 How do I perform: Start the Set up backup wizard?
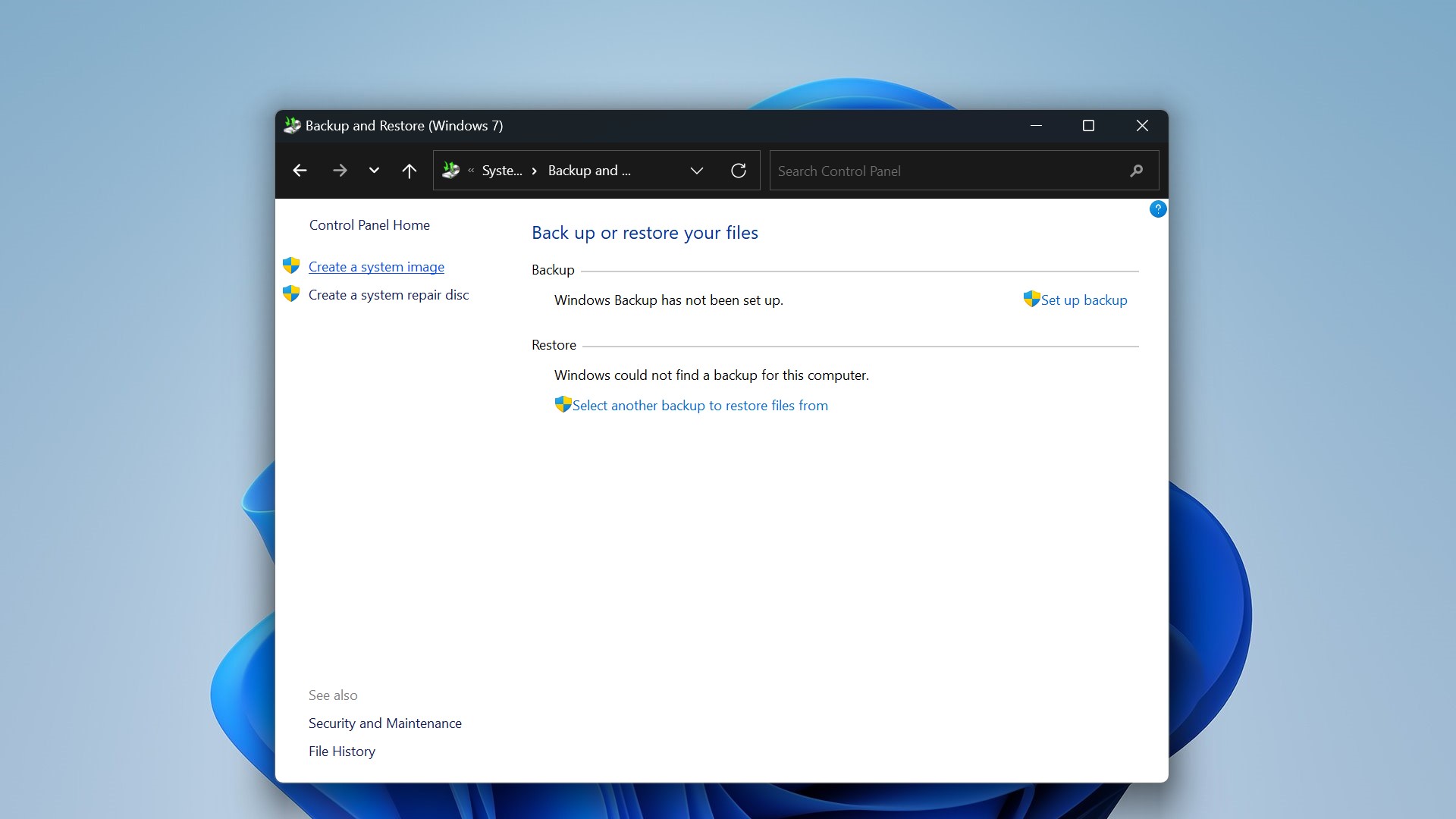click(x=1084, y=300)
